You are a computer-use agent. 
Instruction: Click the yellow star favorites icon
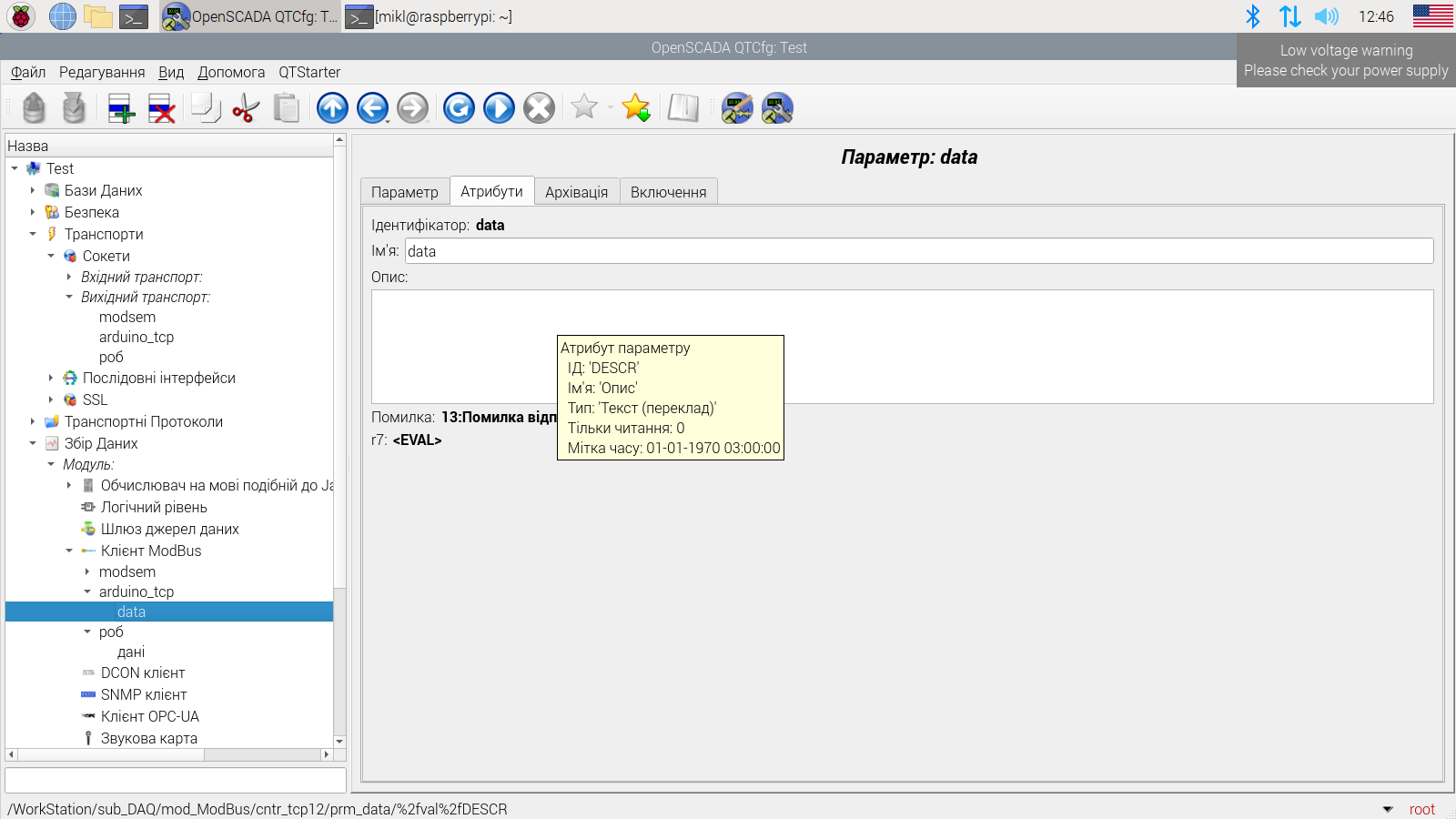[635, 108]
